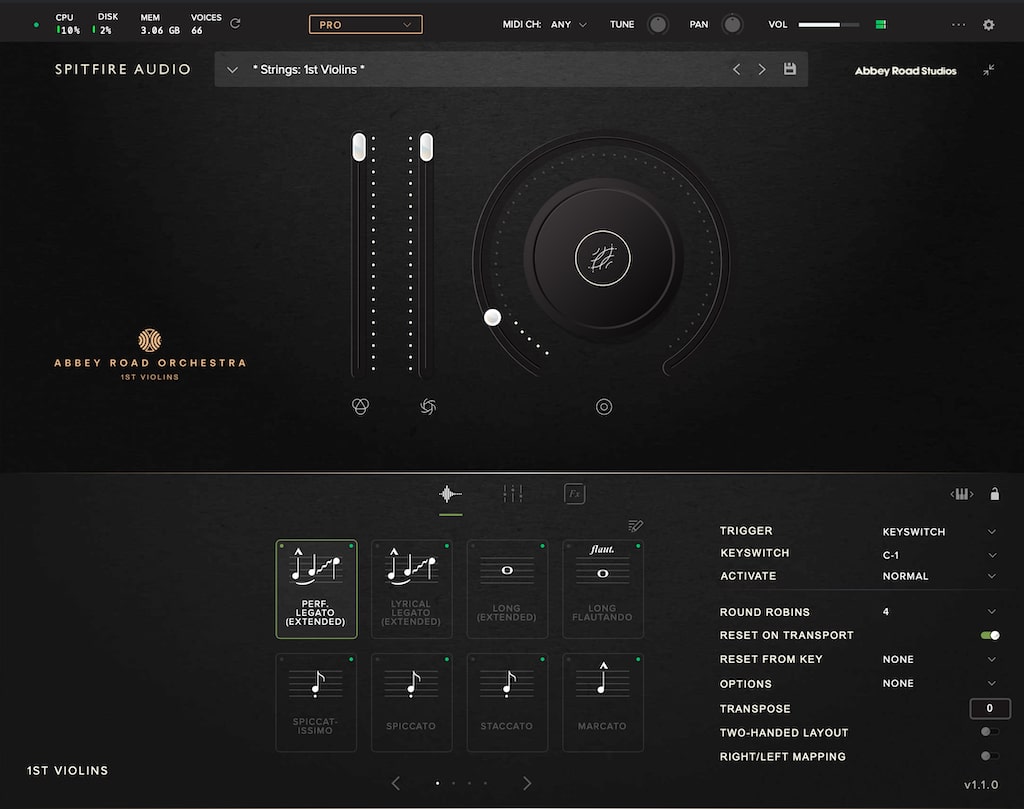Click the center emblem of the large knob
The image size is (1024, 809).
point(603,259)
